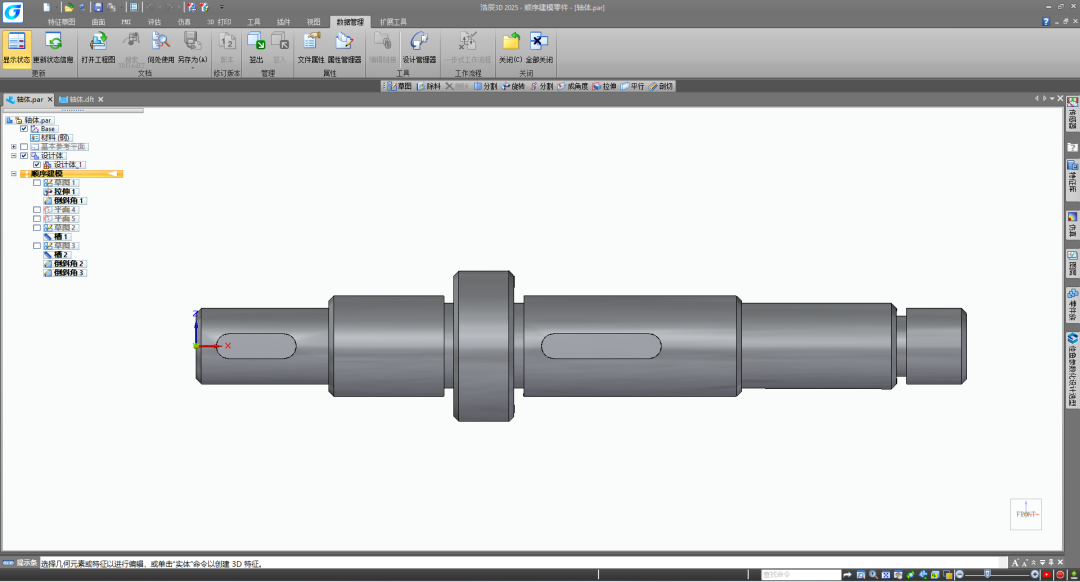The image size is (1080, 582).
Task: Toggle 设计体 parent checkbox
Action: click(24, 156)
